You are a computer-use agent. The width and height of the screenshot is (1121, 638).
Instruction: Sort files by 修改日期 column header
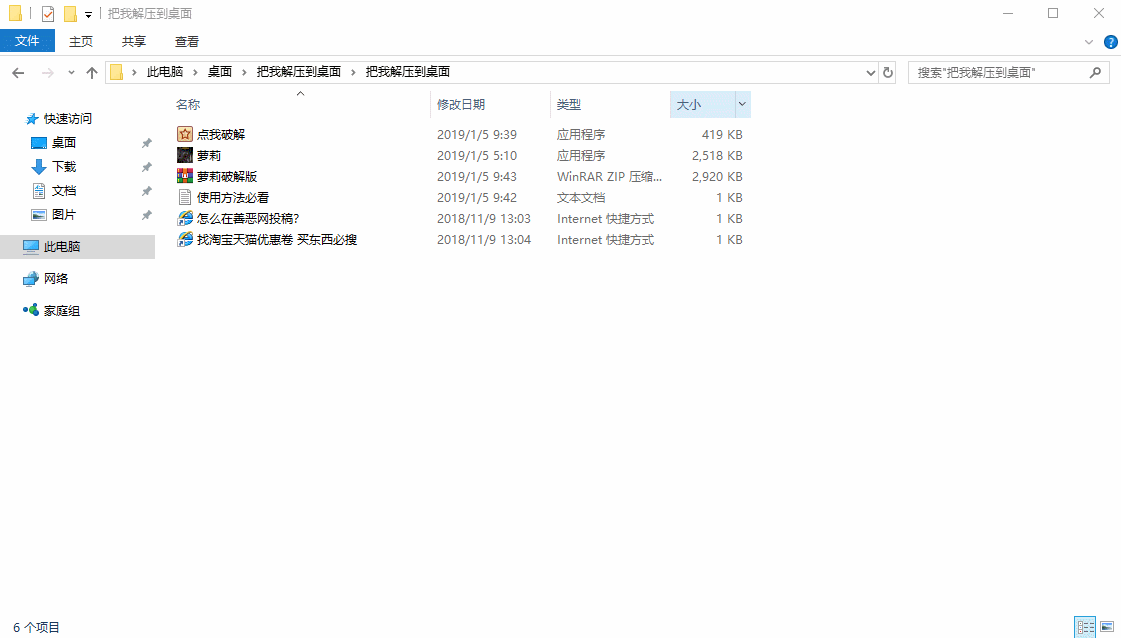pos(461,104)
